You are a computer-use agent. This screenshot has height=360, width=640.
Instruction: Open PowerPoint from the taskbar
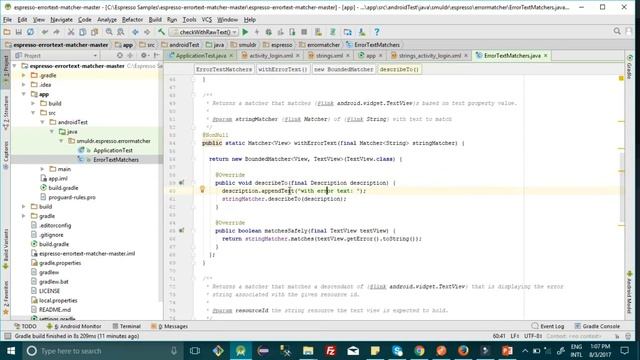507,351
